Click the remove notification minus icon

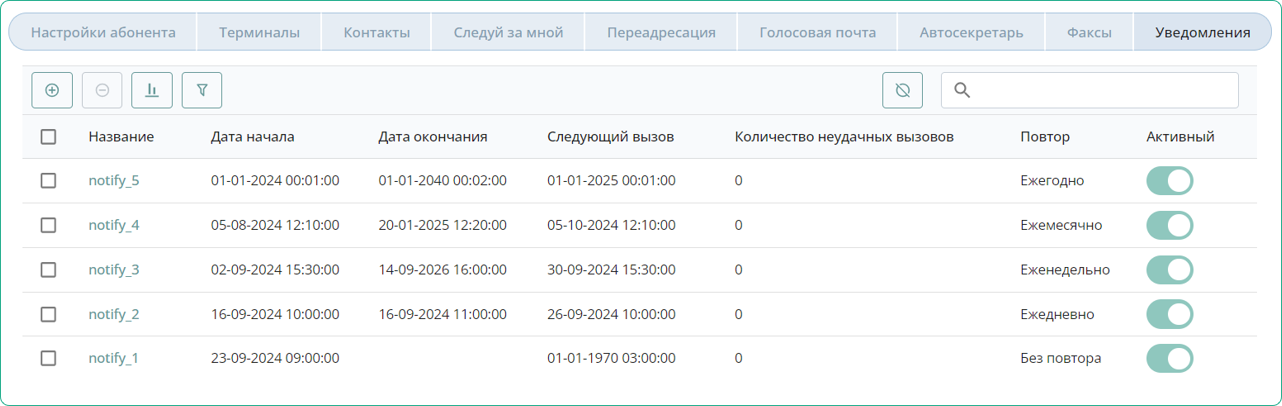click(x=102, y=90)
